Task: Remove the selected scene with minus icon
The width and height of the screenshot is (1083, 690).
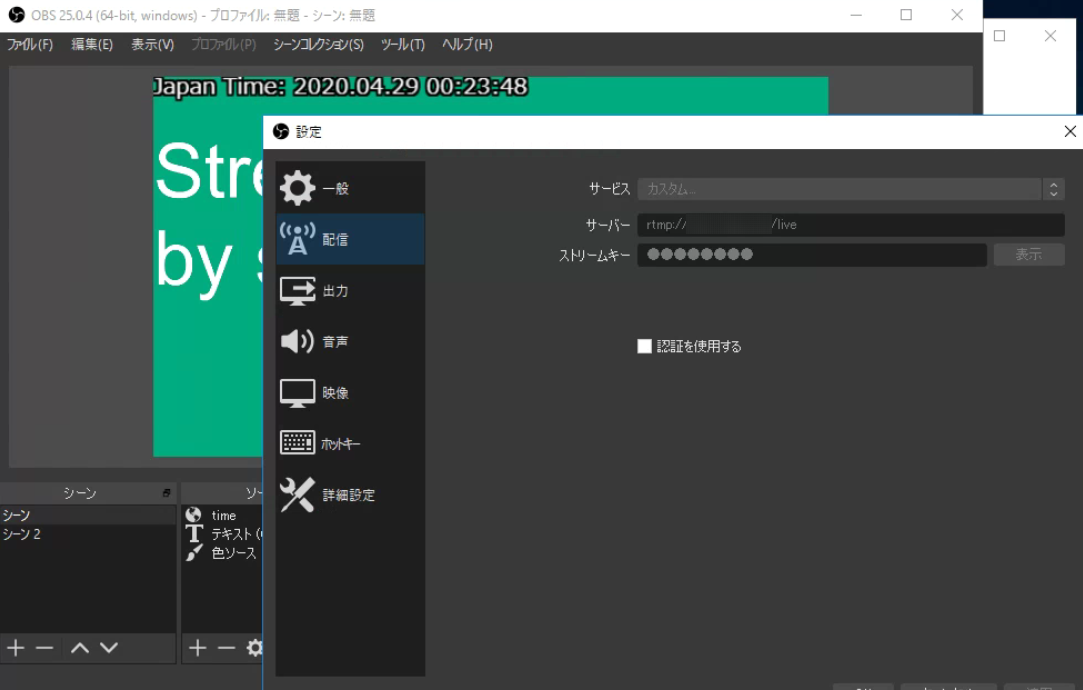Action: (44, 648)
